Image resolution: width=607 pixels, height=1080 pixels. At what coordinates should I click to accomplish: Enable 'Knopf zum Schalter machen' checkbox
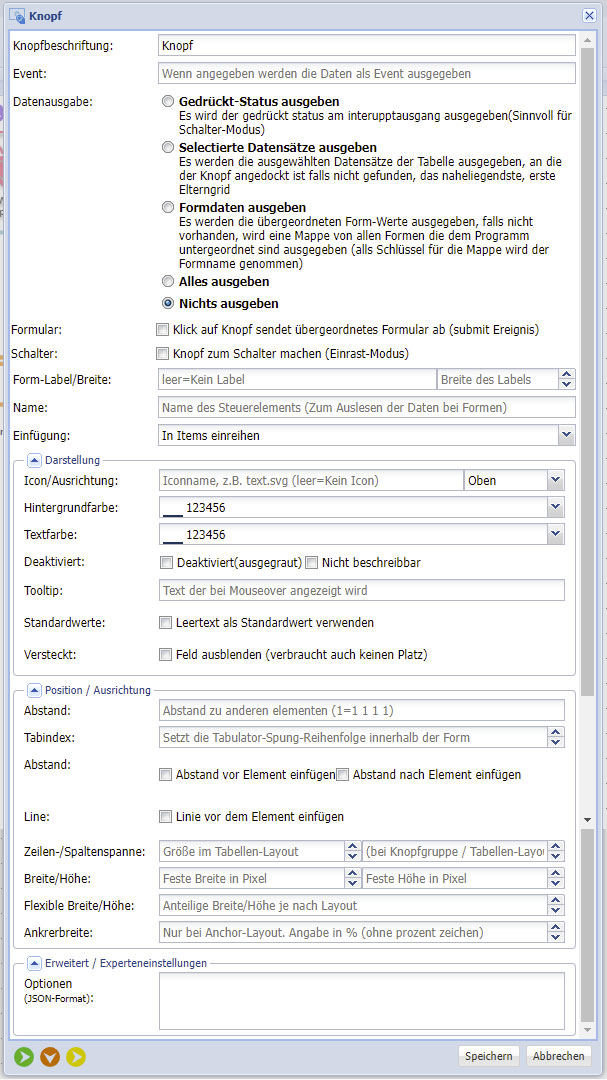(x=163, y=353)
